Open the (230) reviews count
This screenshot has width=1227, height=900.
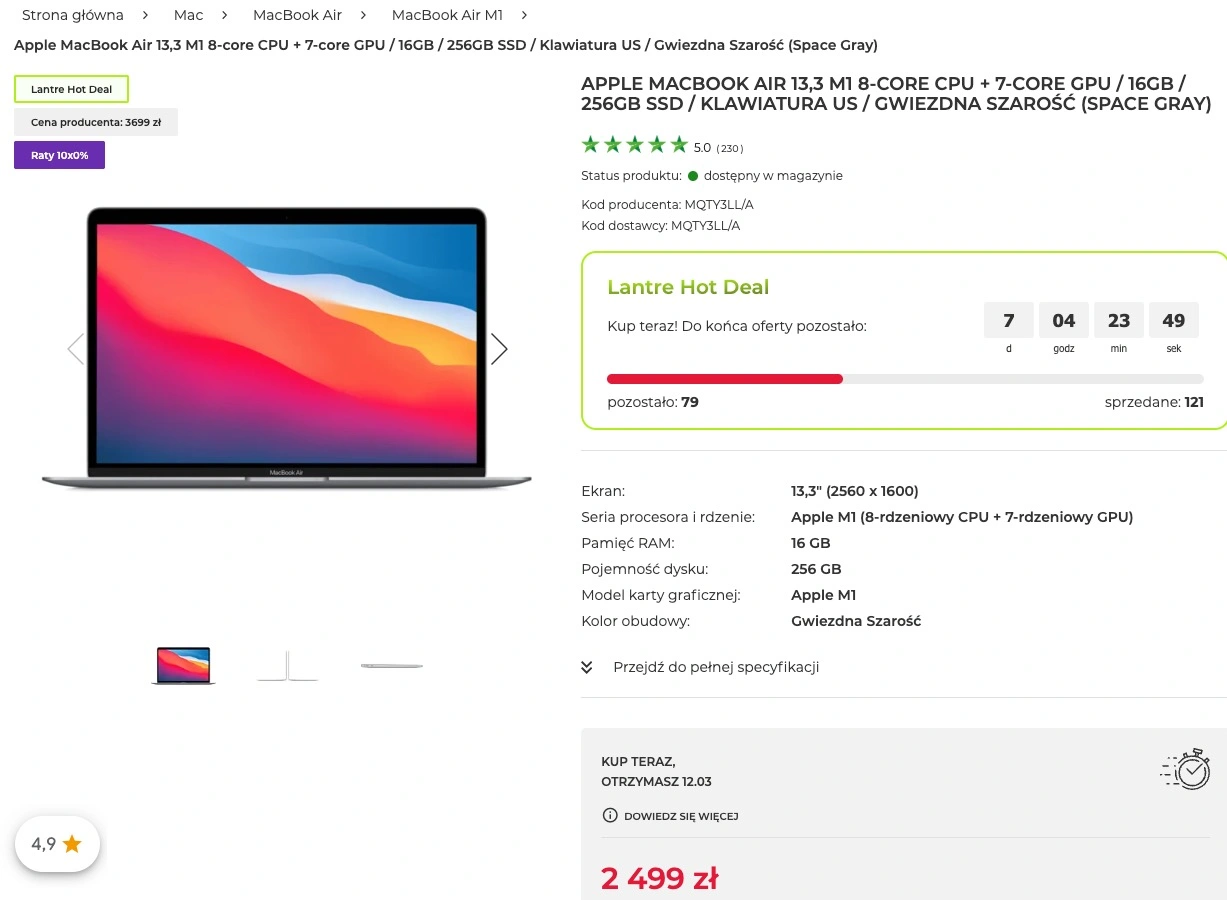[x=730, y=149]
